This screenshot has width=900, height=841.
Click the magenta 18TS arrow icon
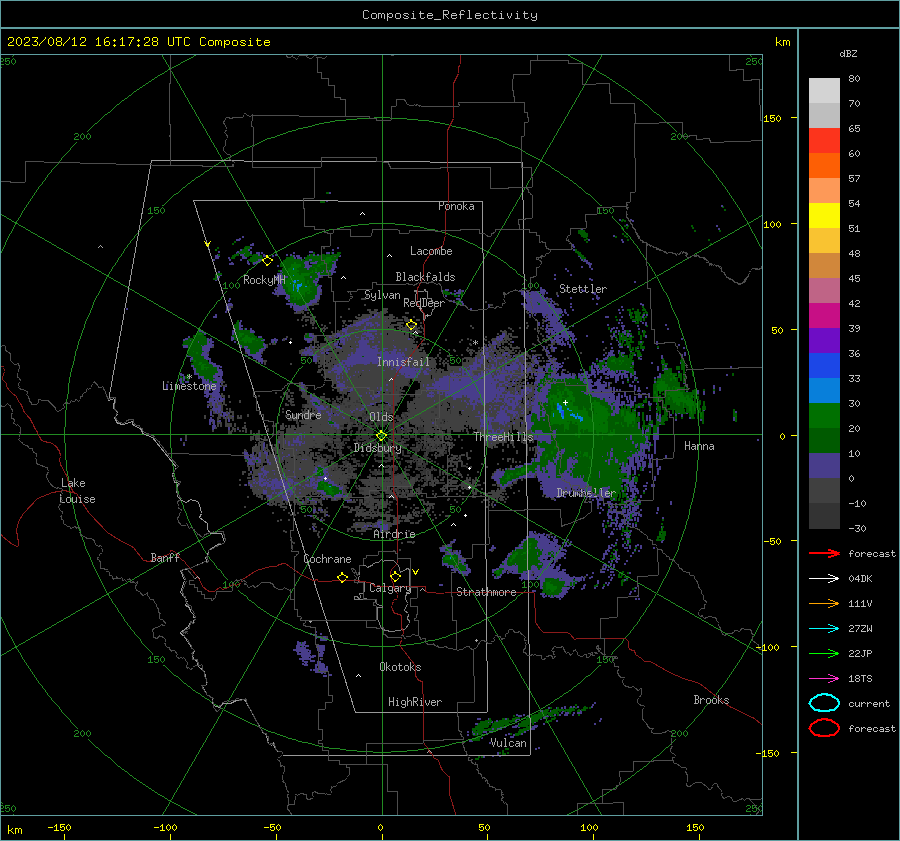coord(824,679)
